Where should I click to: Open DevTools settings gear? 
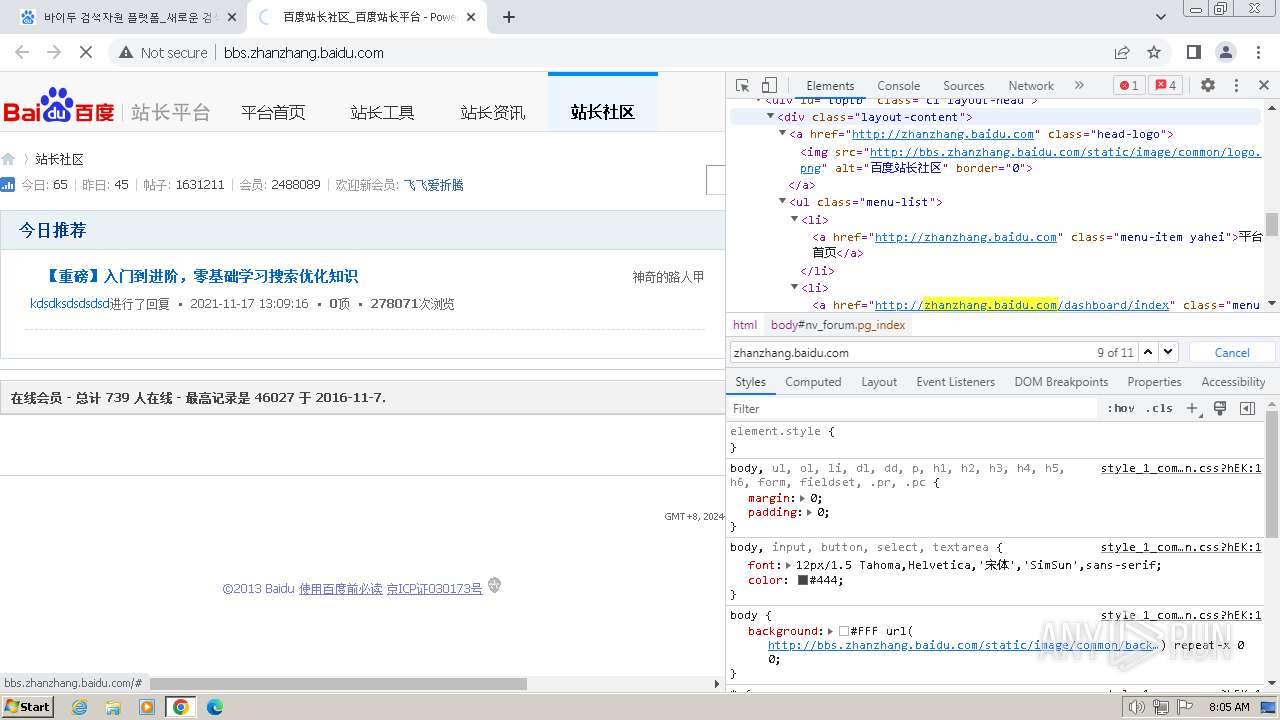pyautogui.click(x=1208, y=86)
